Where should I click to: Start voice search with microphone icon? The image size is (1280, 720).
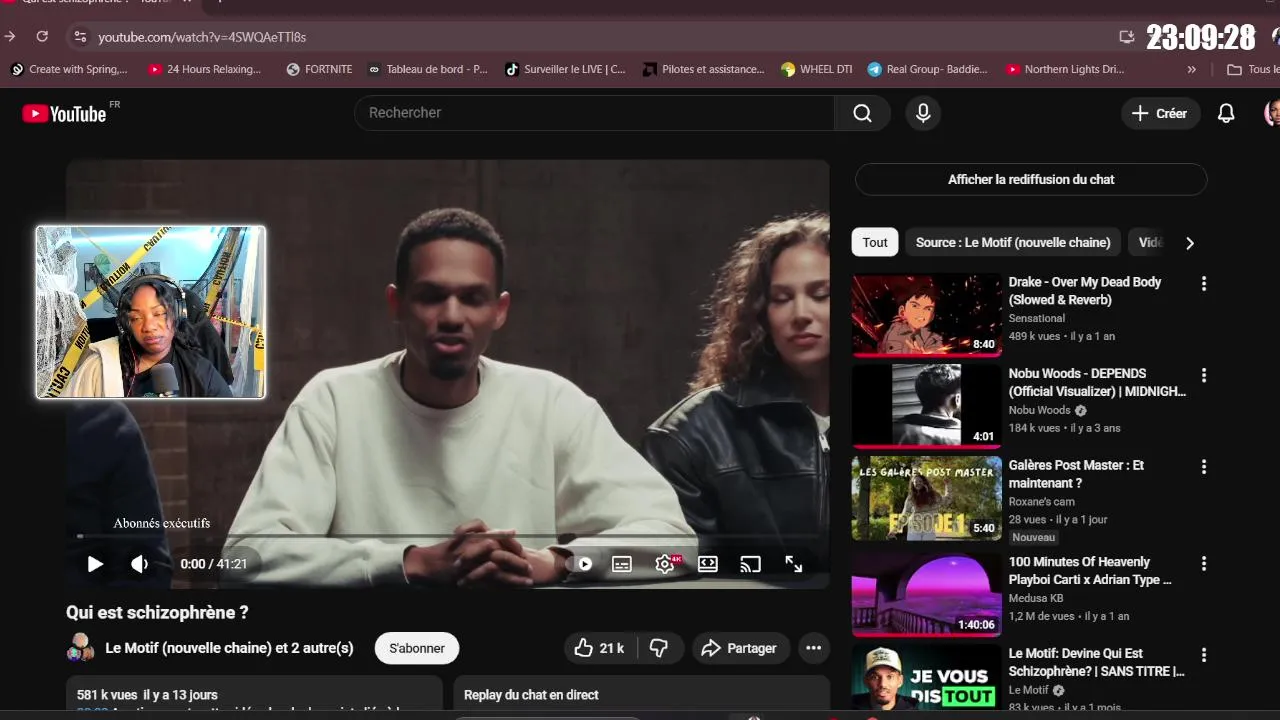tap(923, 113)
